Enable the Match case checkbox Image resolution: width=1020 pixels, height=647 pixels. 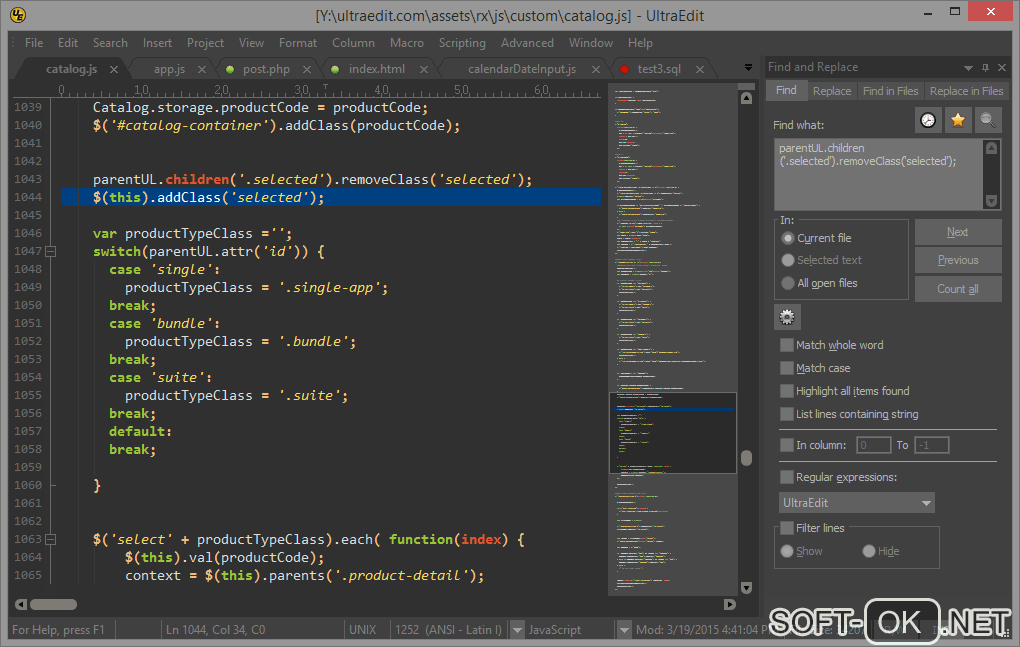pyautogui.click(x=787, y=368)
